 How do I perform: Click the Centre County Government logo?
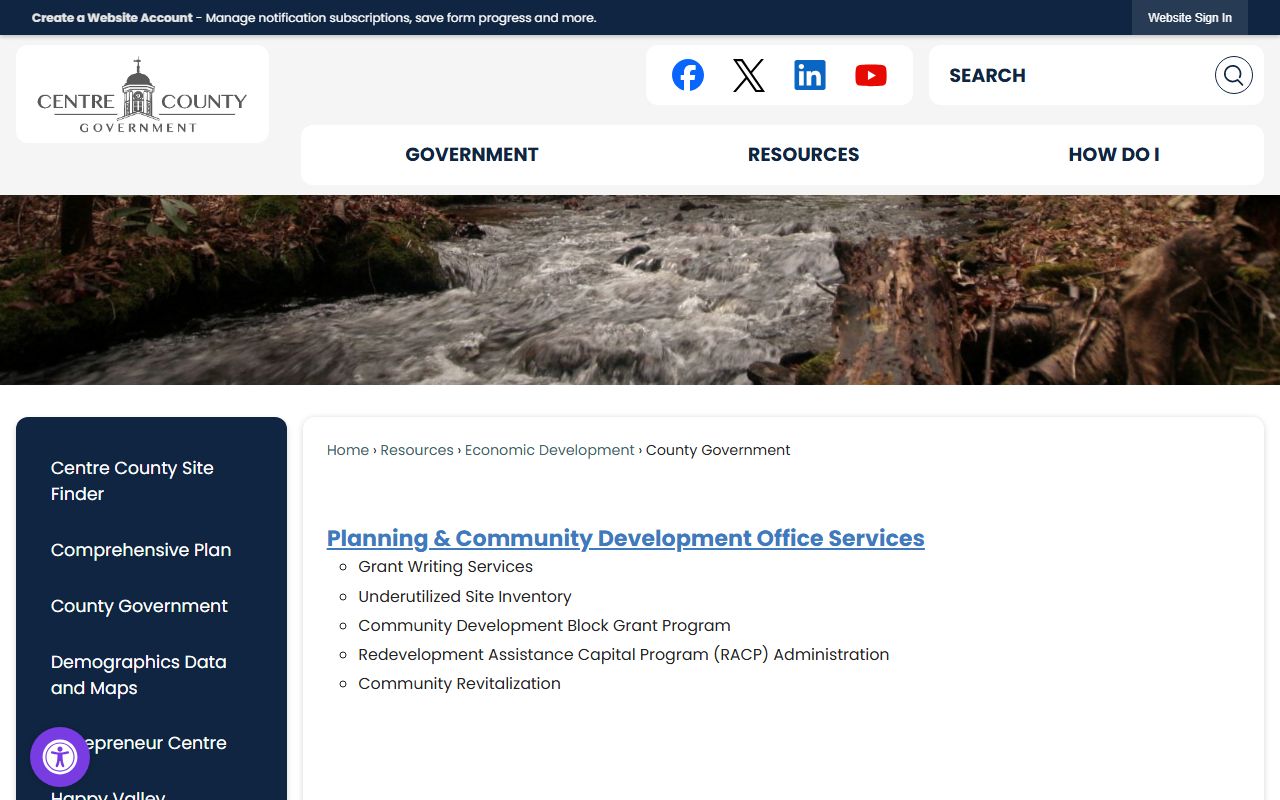pyautogui.click(x=142, y=95)
